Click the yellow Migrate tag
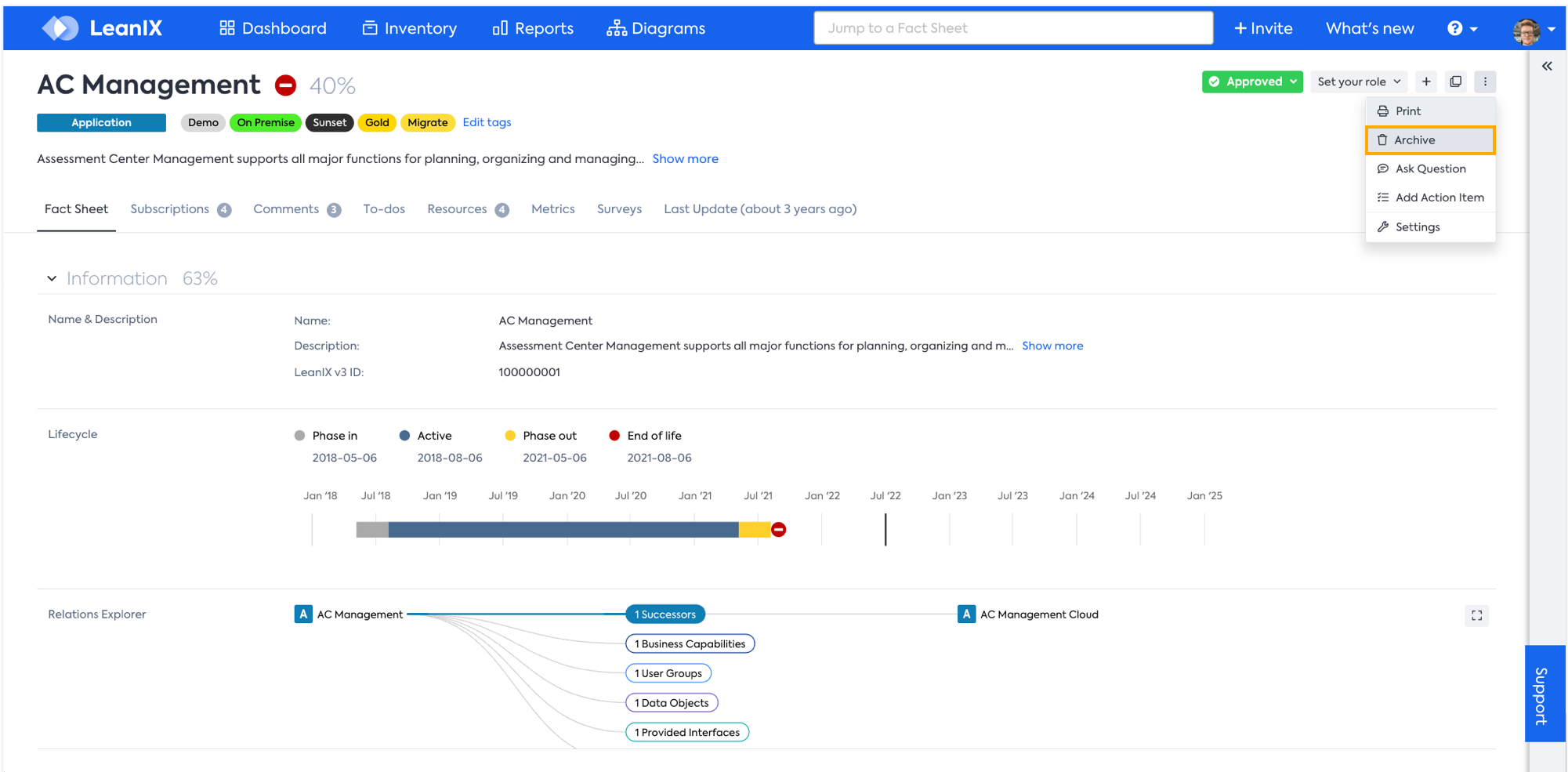 coord(428,123)
